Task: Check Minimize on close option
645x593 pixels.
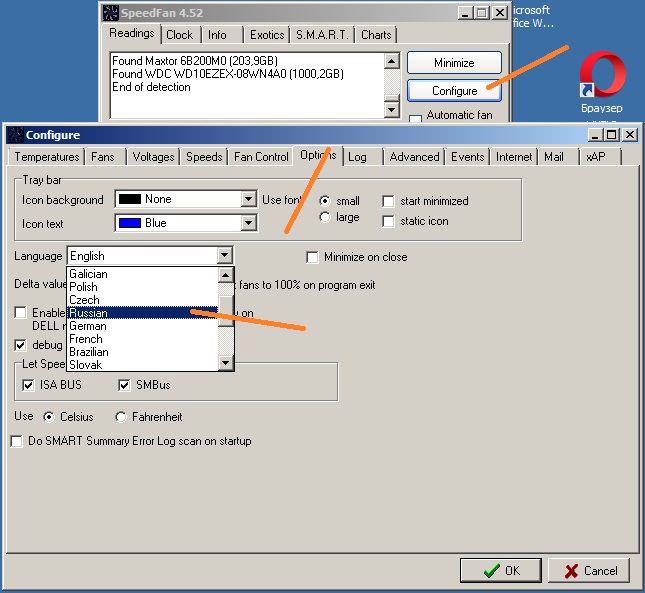Action: point(313,257)
